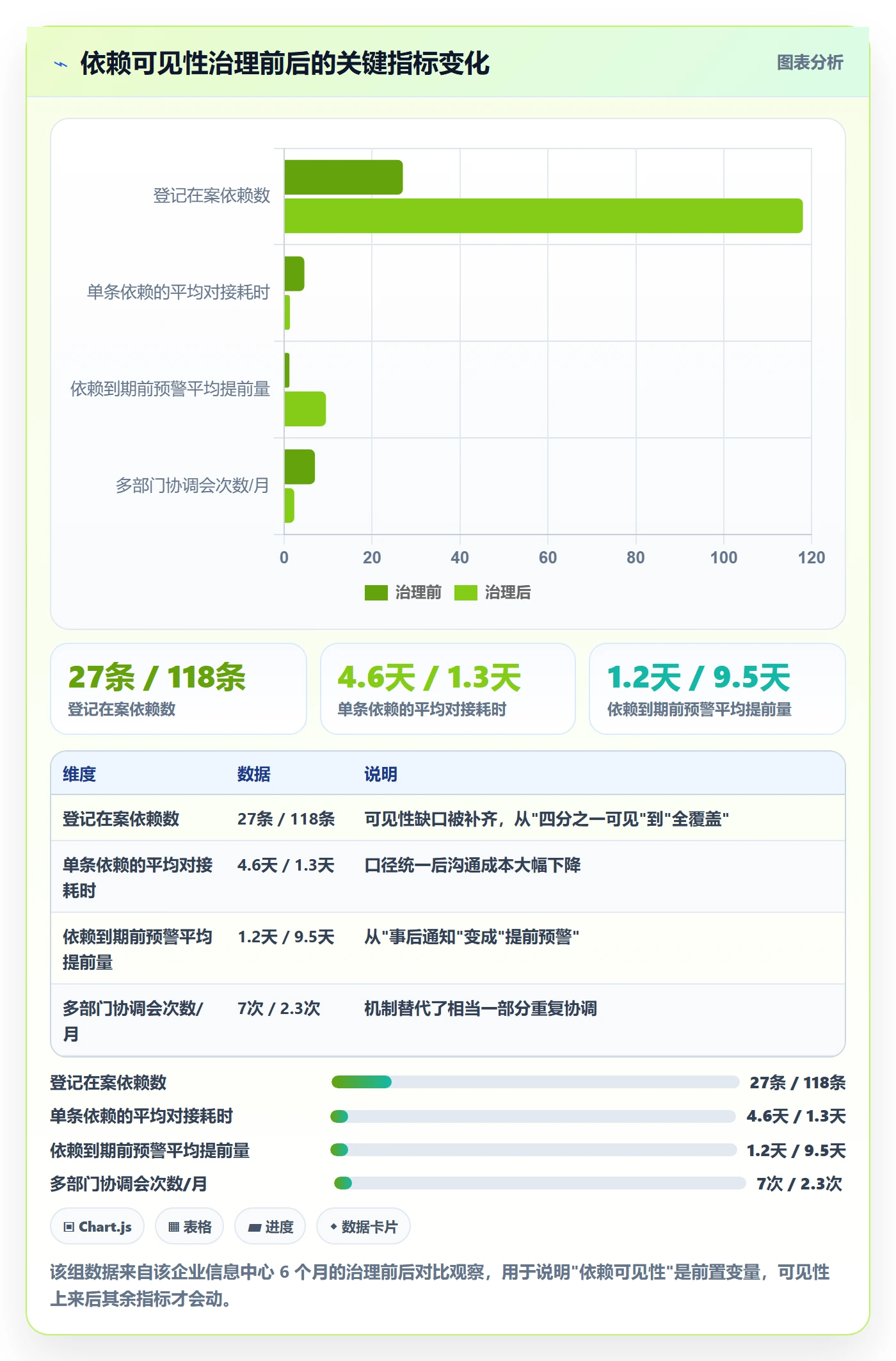Click the 说明 column header
Viewport: 896px width, 1361px height.
381,774
